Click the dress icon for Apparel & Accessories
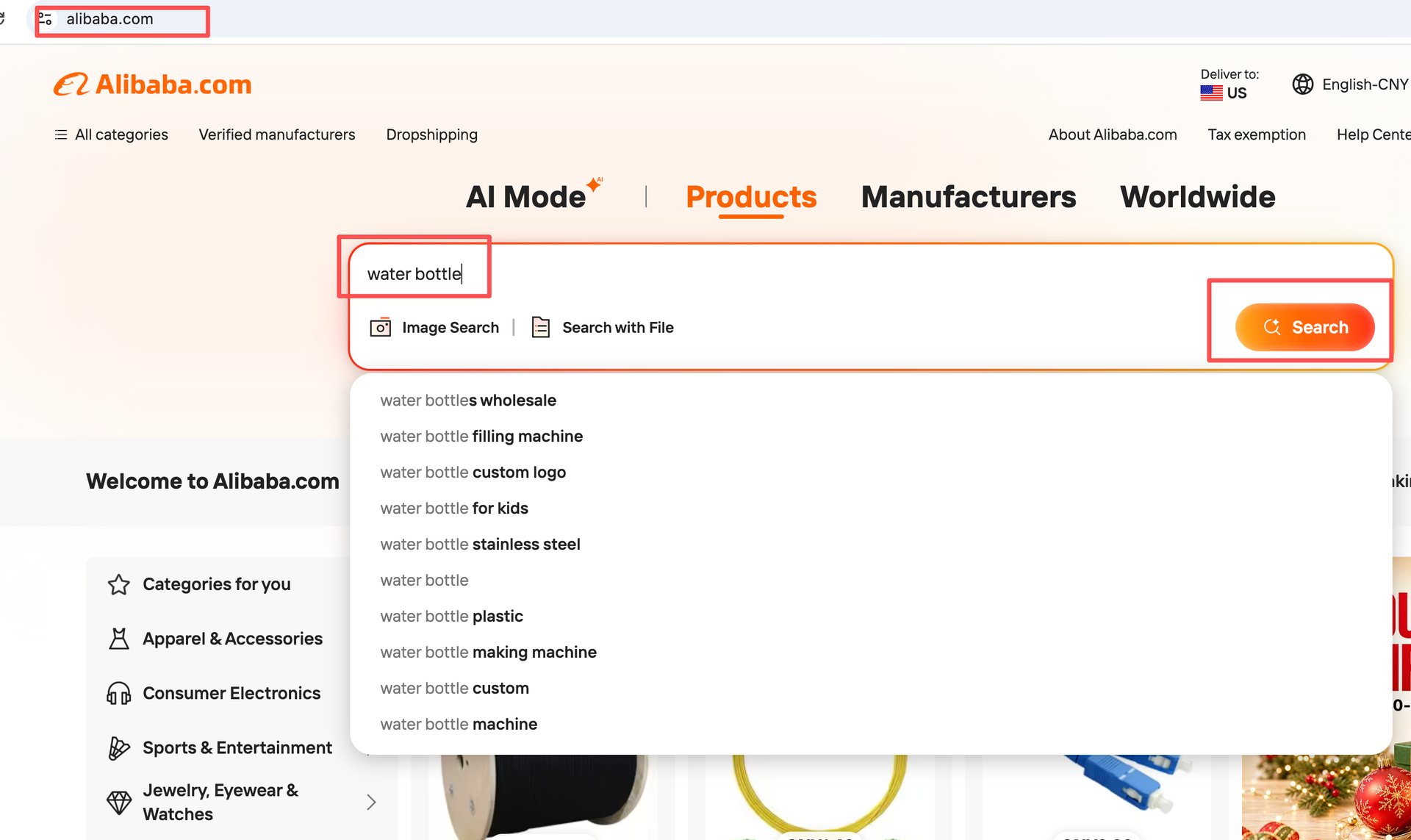The image size is (1411, 840). (x=118, y=639)
